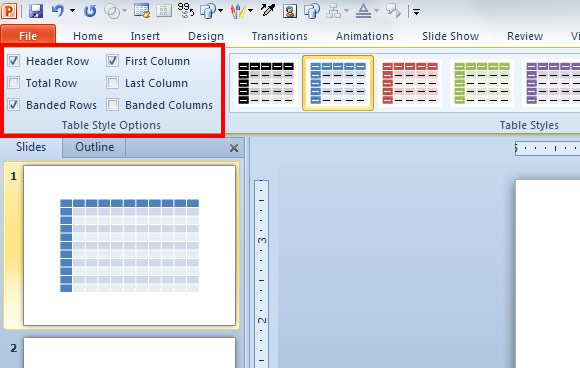Image resolution: width=580 pixels, height=368 pixels.
Task: Select the slide 2 thumbnail
Action: pos(129,352)
